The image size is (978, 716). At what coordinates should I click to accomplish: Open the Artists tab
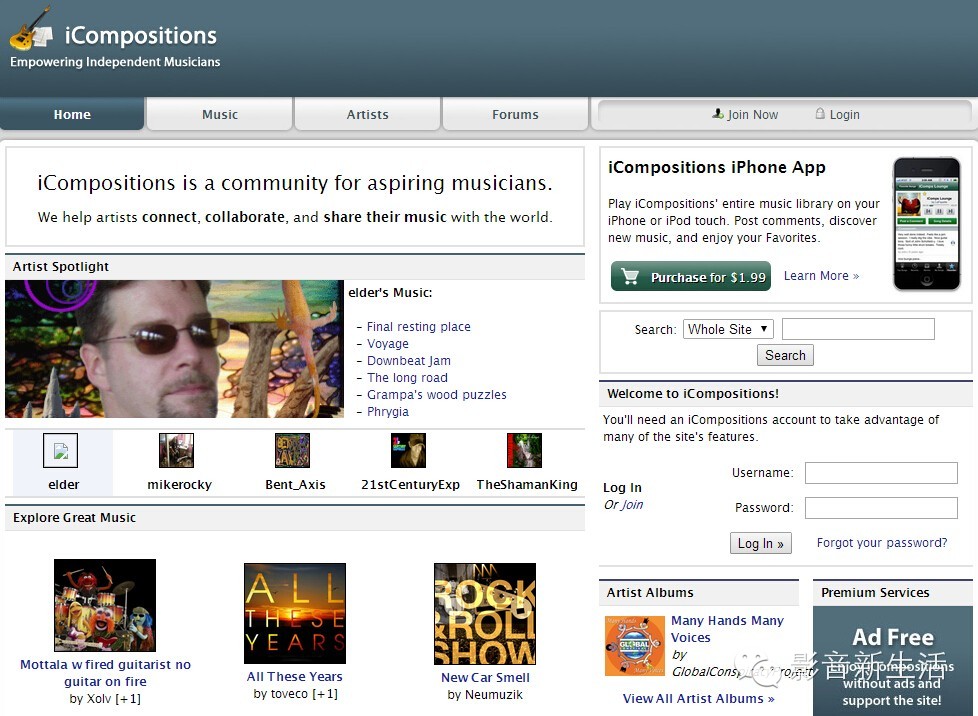367,115
